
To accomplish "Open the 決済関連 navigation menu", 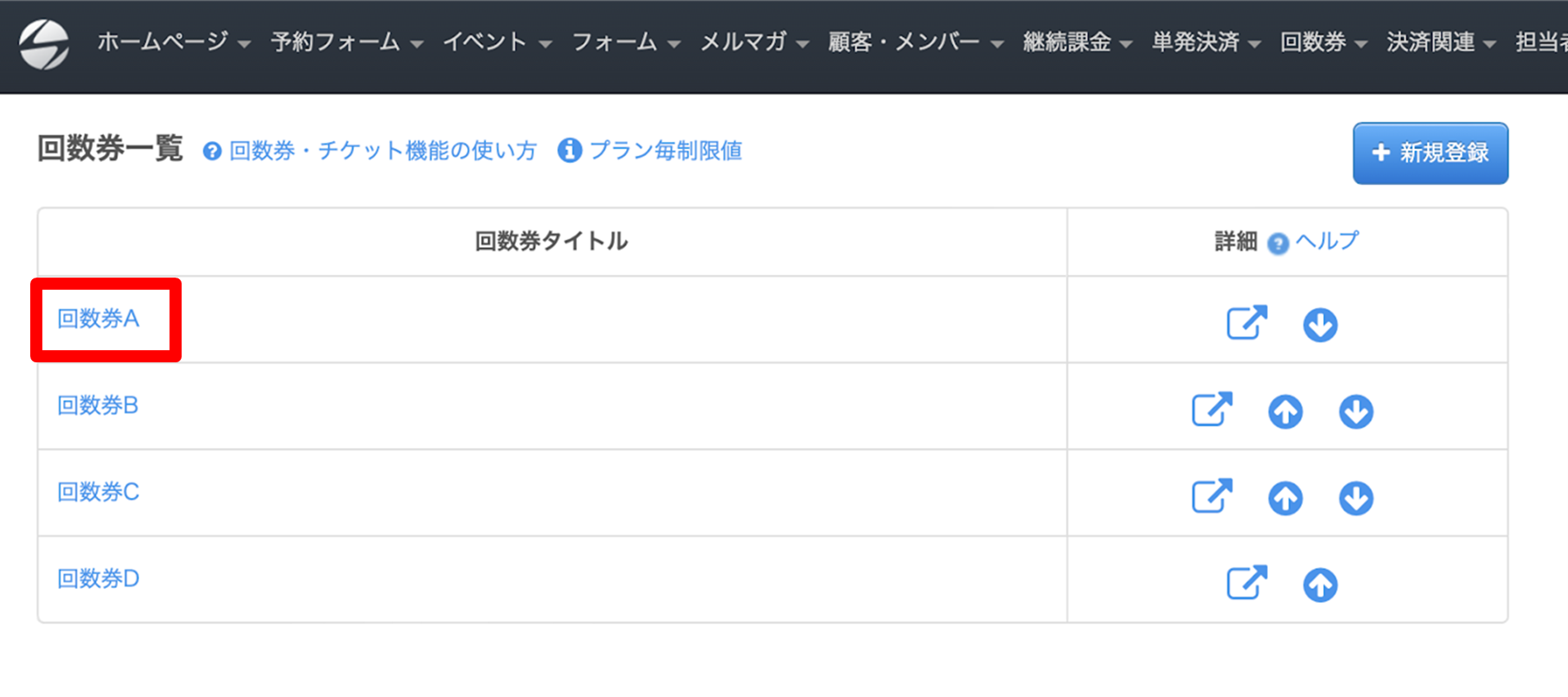I will (1441, 42).
